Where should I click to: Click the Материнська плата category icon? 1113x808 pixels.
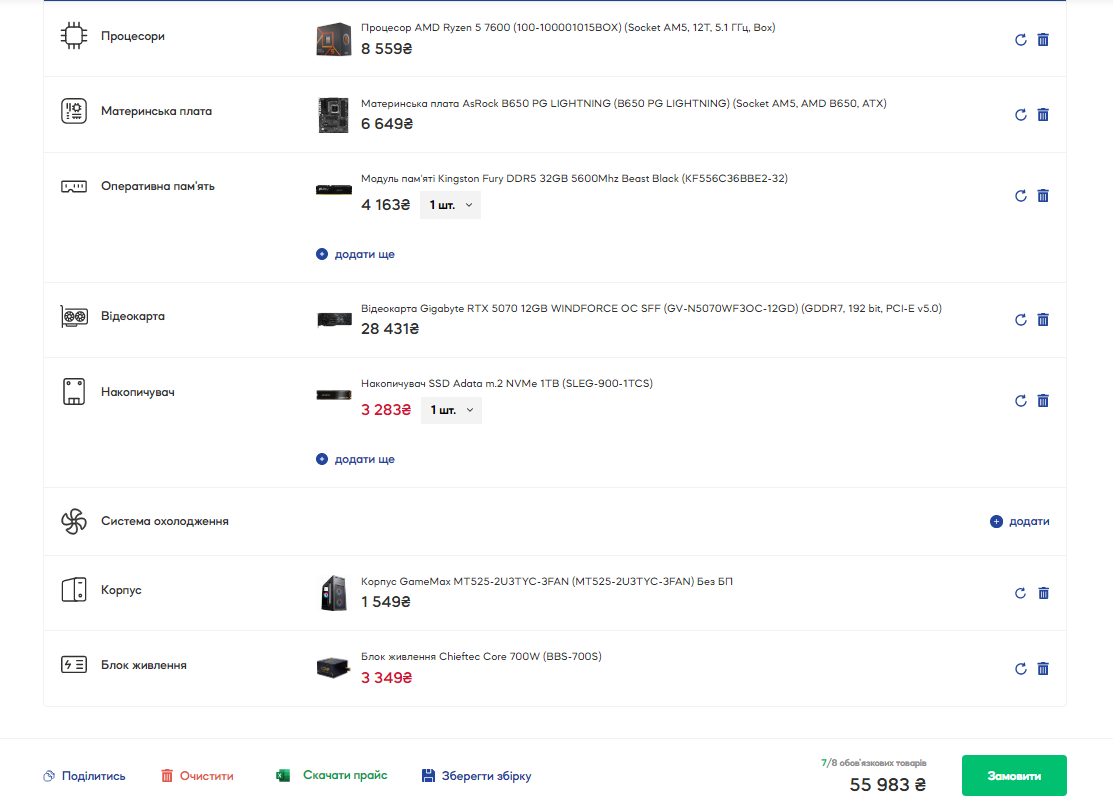pos(74,111)
